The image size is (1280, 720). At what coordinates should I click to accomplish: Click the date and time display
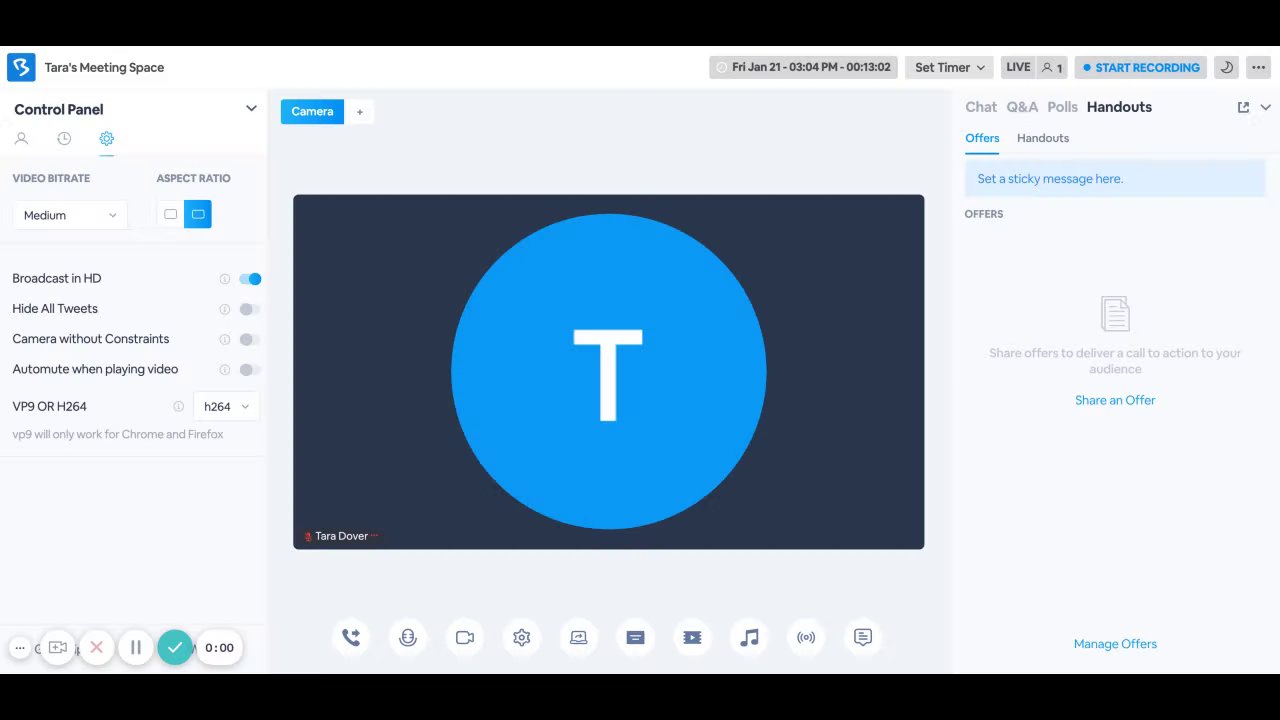pyautogui.click(x=803, y=67)
